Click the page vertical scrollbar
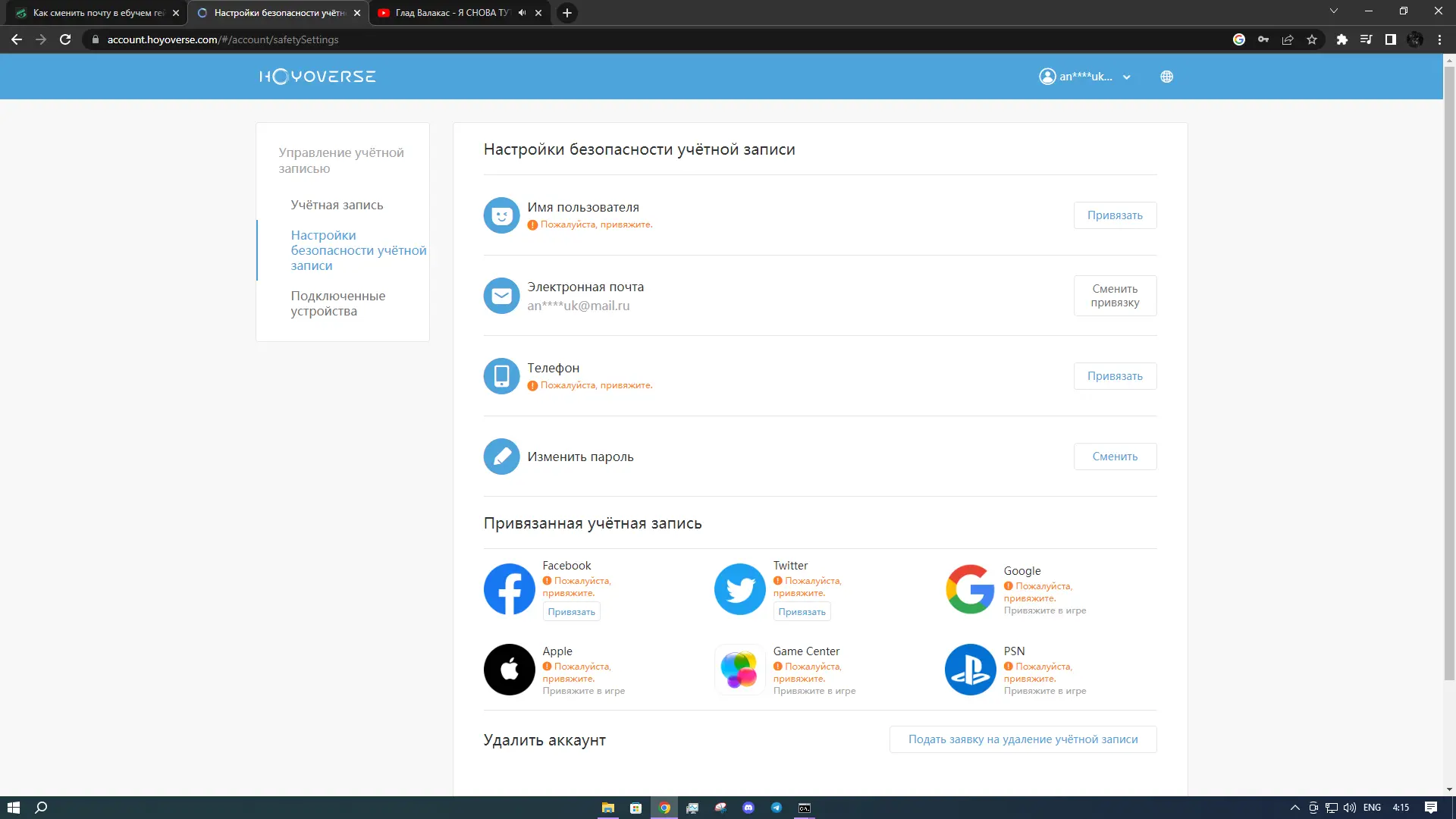The image size is (1456, 819). pos(1449,372)
